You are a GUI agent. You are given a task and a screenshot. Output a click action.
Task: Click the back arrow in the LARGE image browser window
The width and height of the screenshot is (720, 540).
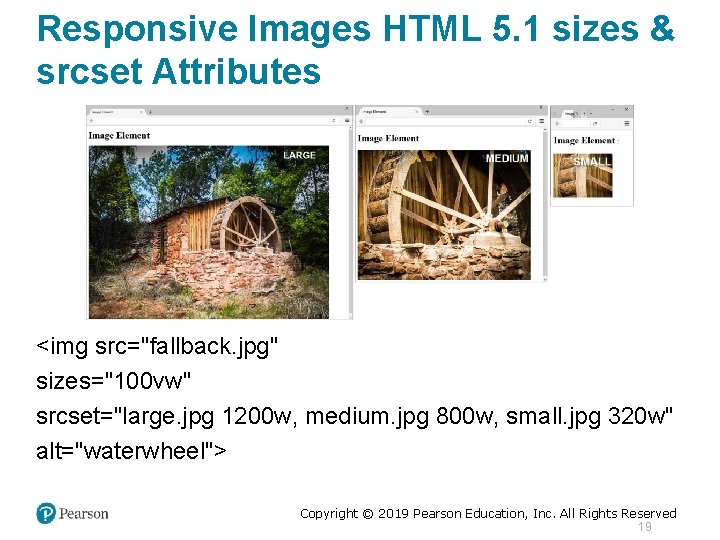91,120
